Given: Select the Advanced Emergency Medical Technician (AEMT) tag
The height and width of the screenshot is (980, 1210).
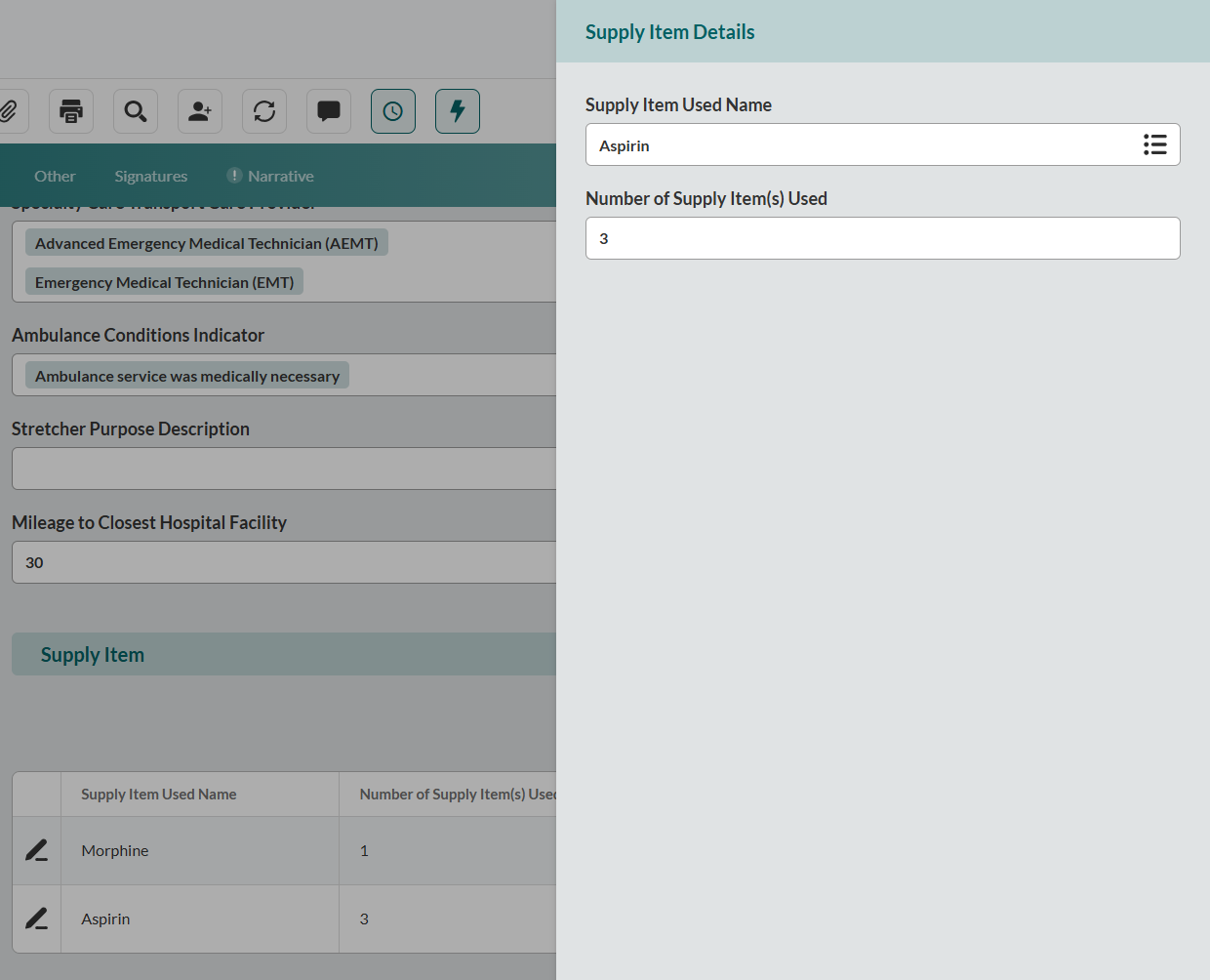Looking at the screenshot, I should [206, 243].
